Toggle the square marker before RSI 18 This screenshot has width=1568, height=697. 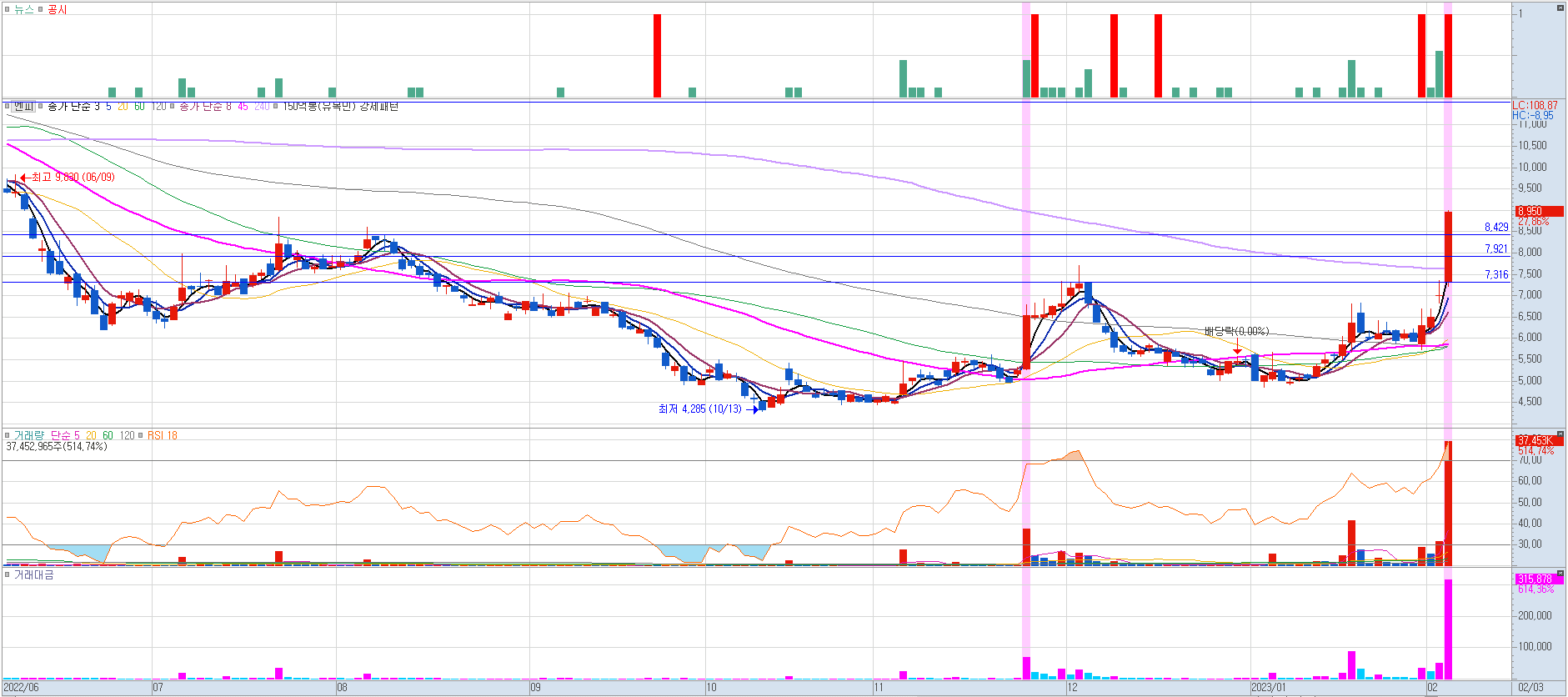pos(142,435)
